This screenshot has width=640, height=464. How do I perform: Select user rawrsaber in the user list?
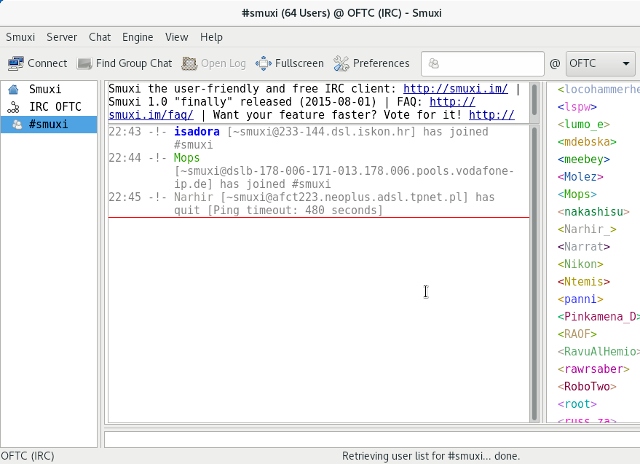(x=593, y=369)
